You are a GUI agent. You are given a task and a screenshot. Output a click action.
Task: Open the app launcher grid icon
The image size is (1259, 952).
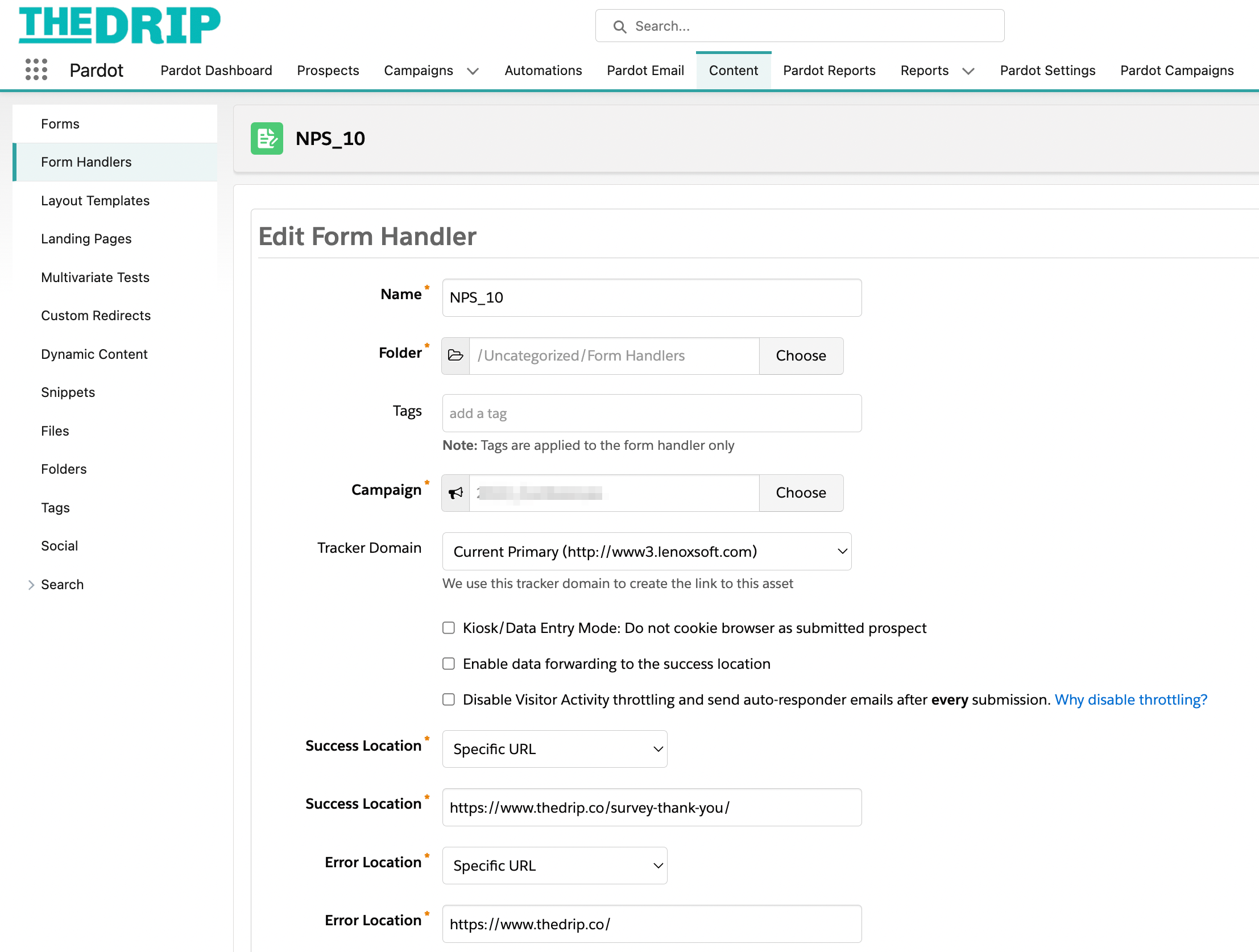36,70
